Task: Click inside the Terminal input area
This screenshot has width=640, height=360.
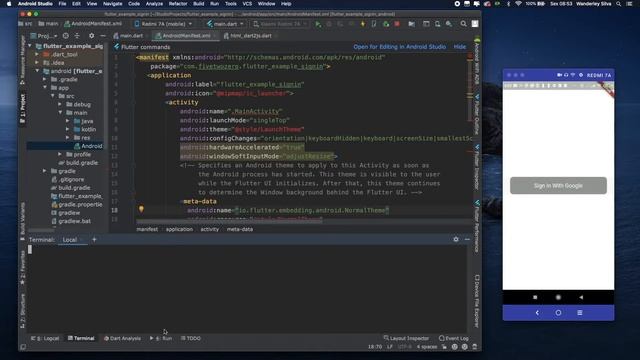Action: (x=247, y=288)
